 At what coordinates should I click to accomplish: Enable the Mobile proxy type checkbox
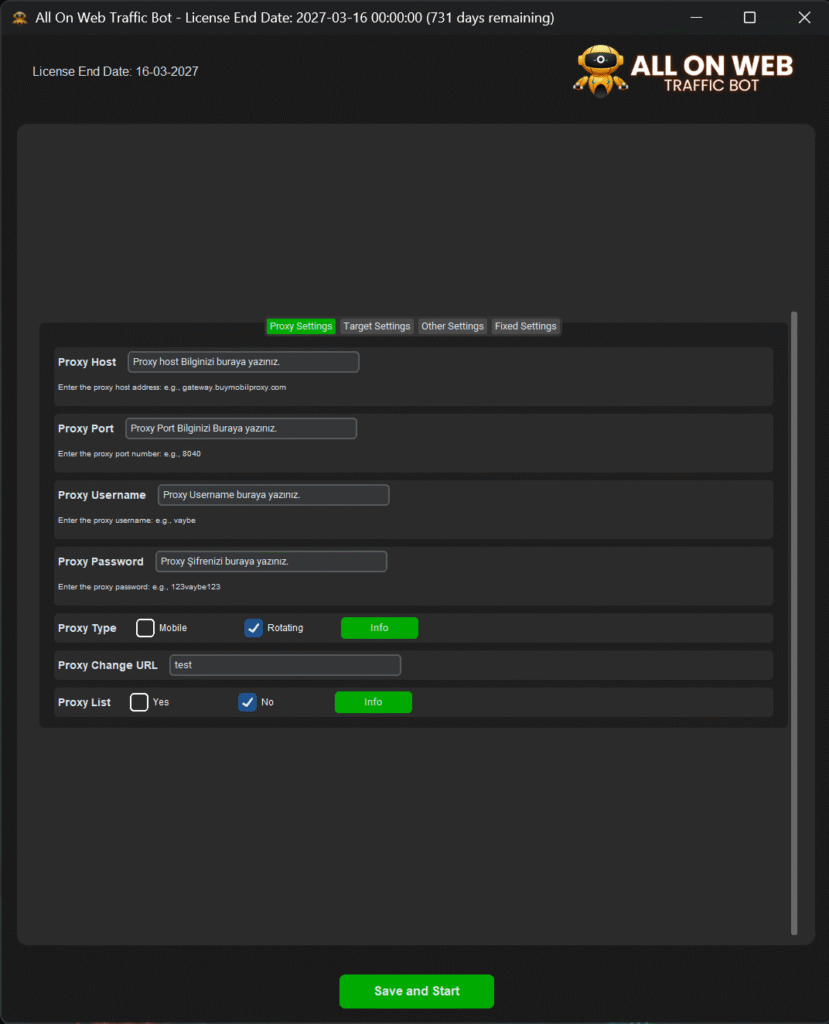coord(145,628)
